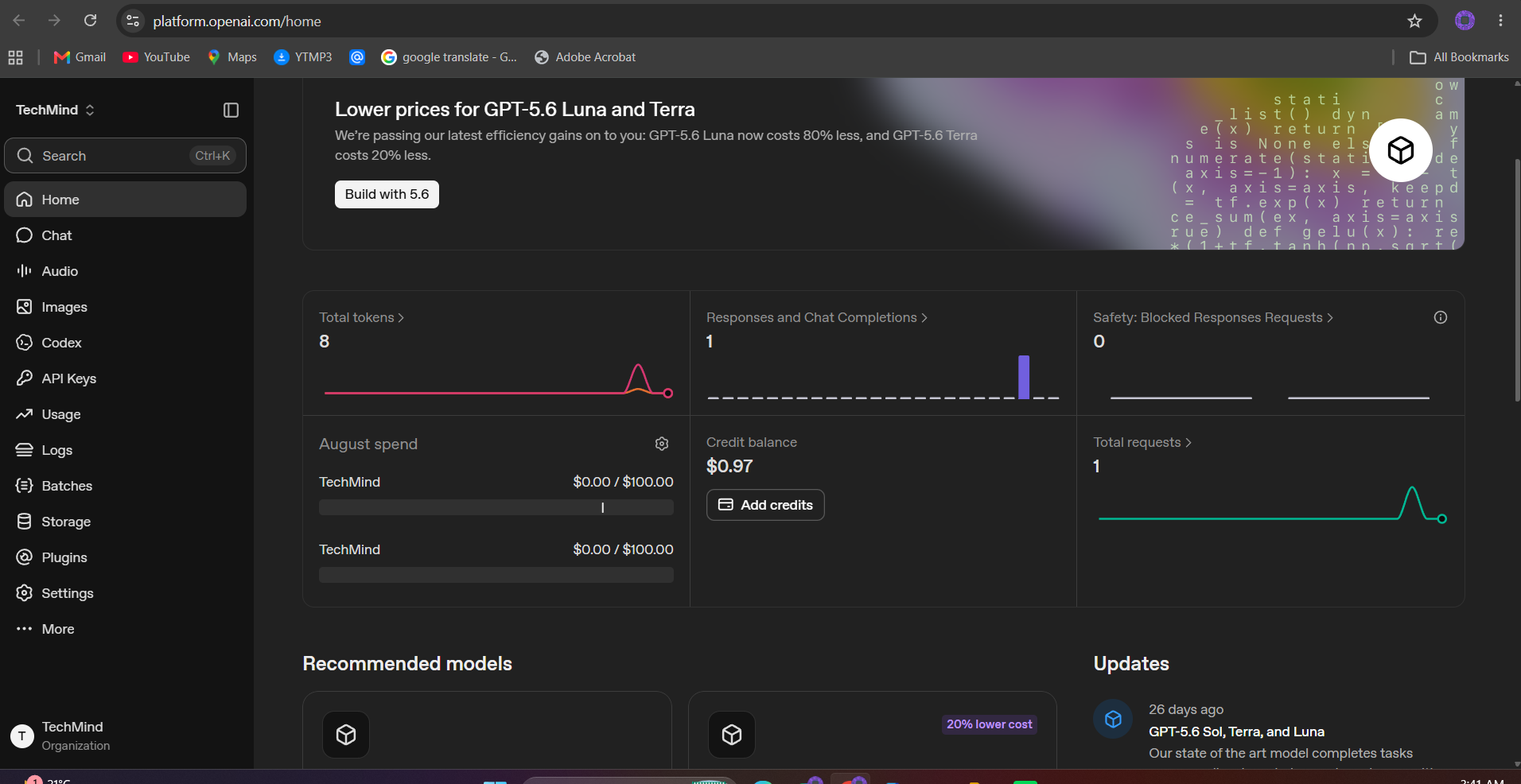Click the Logs icon in sidebar
The image size is (1521, 784).
(x=25, y=450)
